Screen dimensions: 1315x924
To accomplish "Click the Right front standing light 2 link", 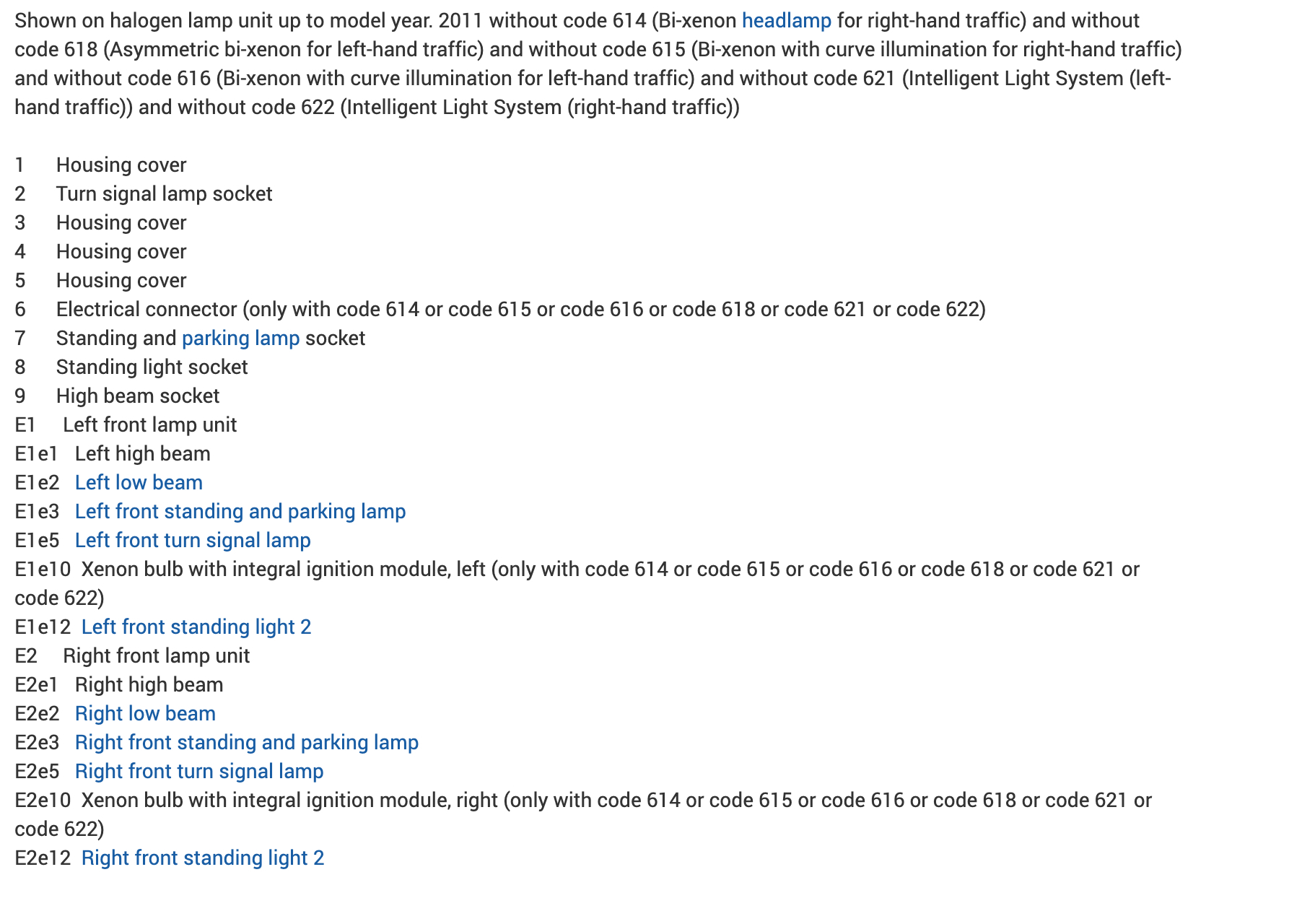I will [203, 858].
